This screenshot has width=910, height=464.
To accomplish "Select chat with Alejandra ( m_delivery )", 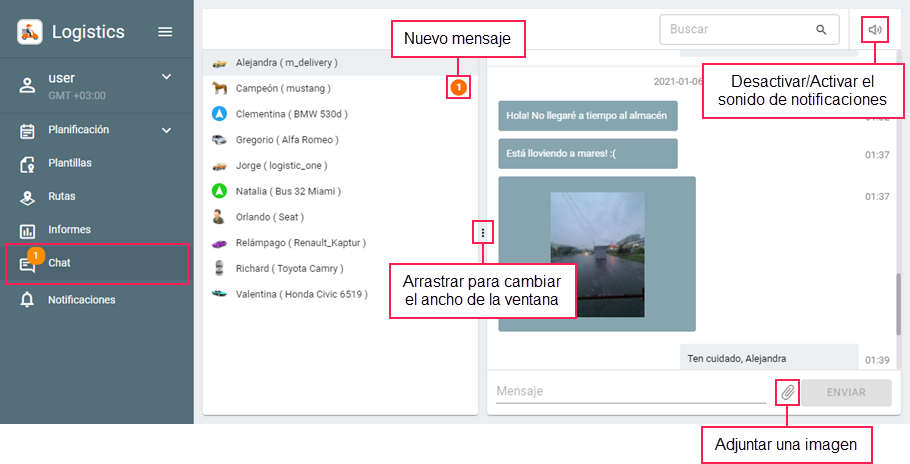I will click(340, 63).
